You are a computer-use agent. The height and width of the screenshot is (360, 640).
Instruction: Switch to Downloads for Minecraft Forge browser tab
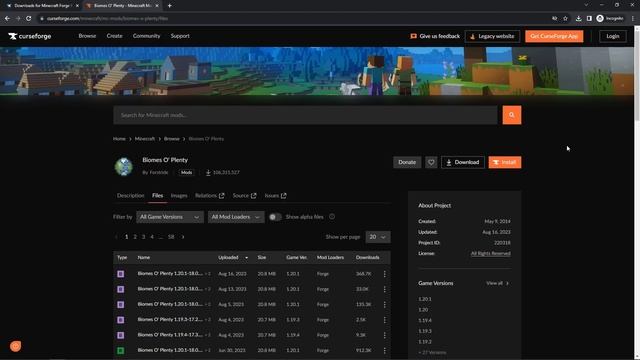(42, 6)
